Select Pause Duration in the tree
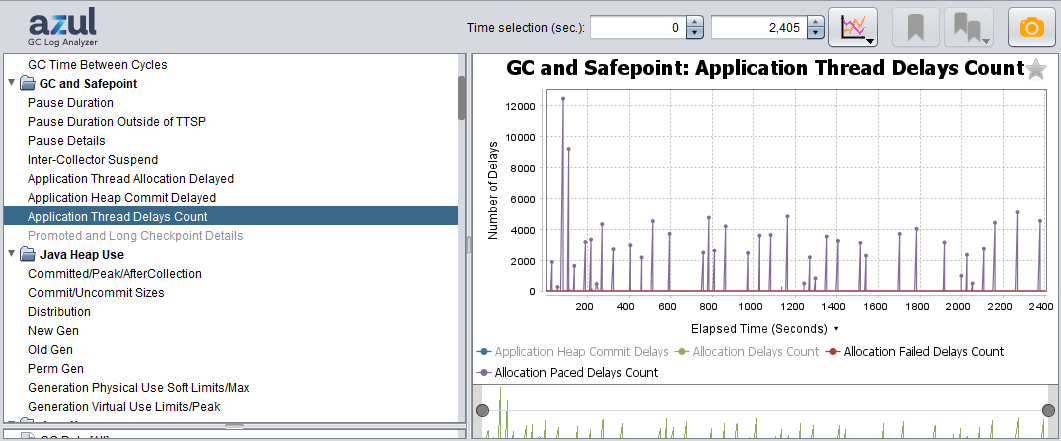 [71, 103]
